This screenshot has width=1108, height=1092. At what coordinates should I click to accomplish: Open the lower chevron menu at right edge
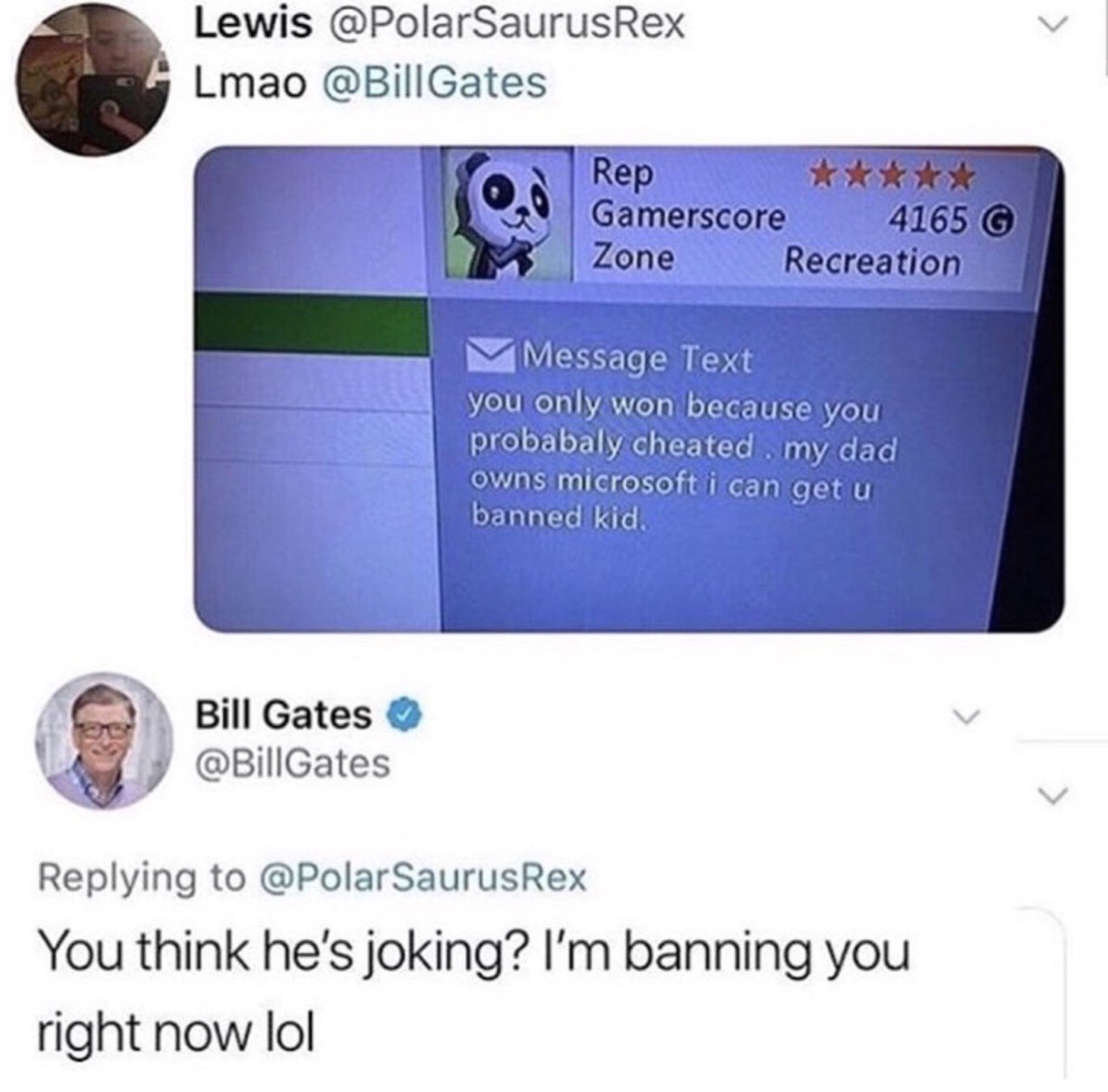1053,793
